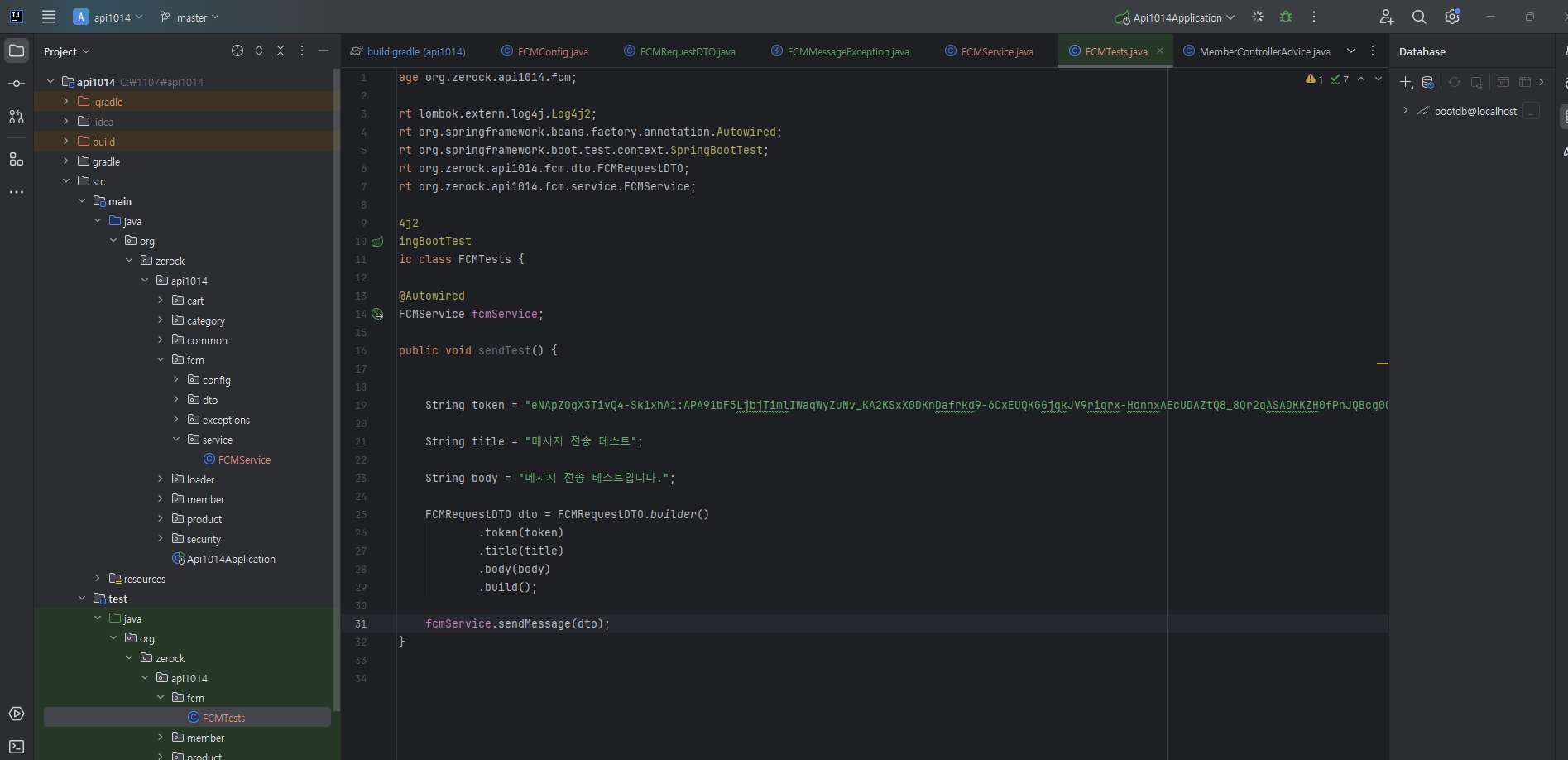Expand the config package
The height and width of the screenshot is (760, 1568).
pyautogui.click(x=176, y=380)
